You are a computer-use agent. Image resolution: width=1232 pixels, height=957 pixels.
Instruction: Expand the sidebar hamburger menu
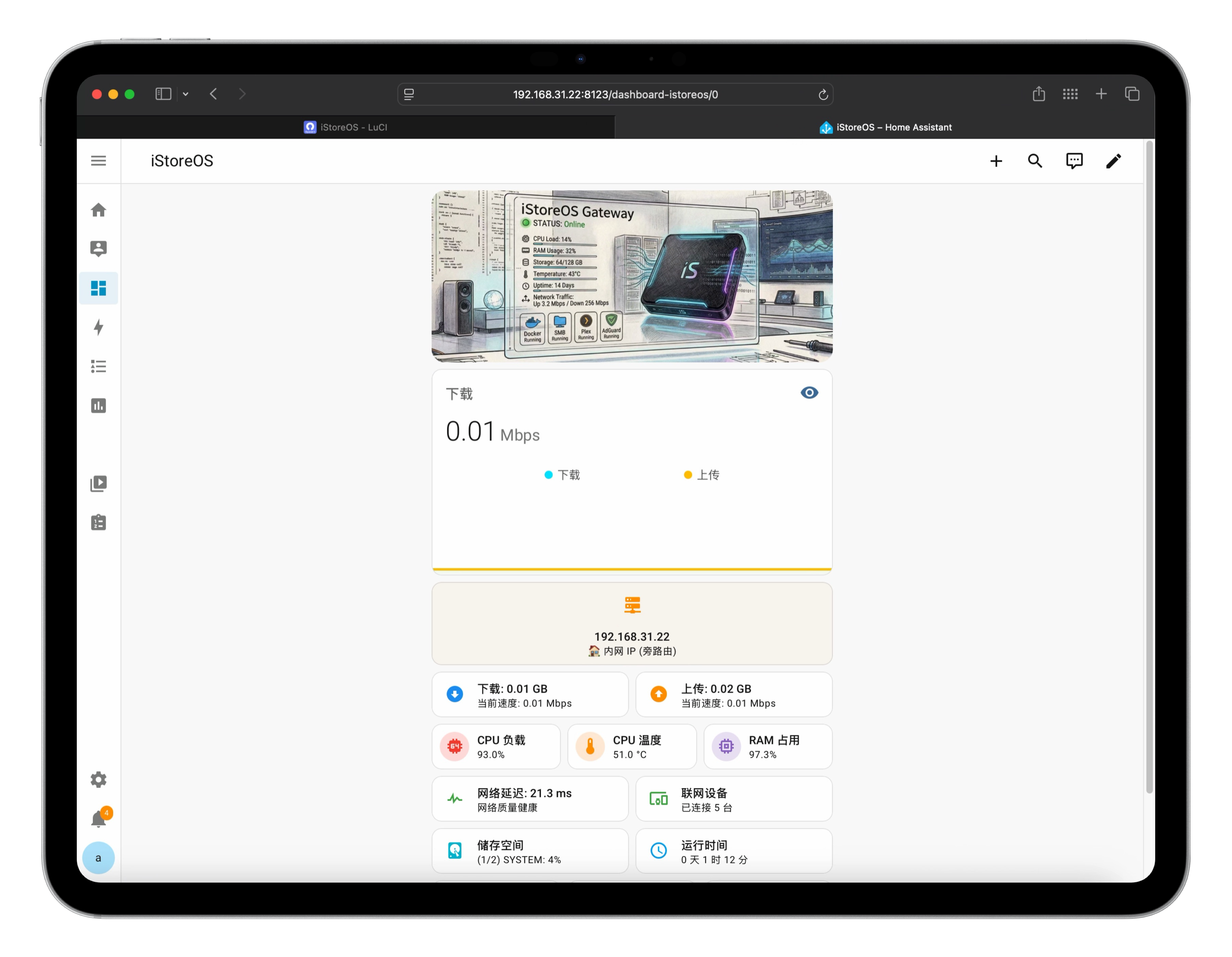tap(98, 161)
